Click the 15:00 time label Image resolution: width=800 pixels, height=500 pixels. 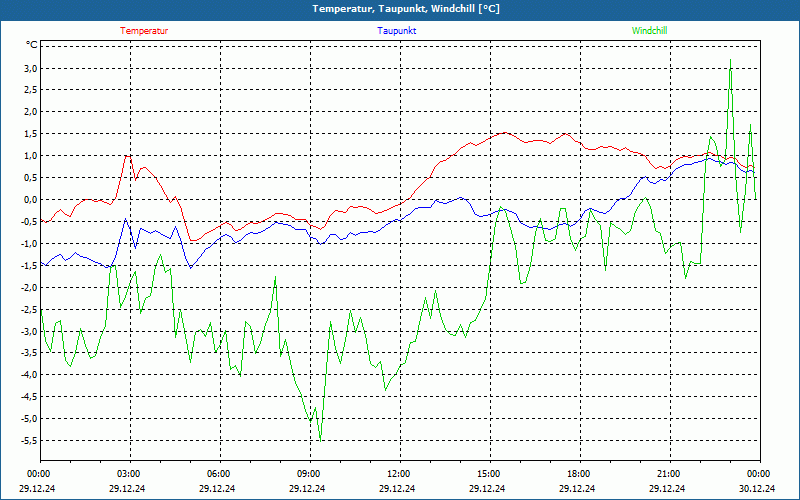pos(490,474)
